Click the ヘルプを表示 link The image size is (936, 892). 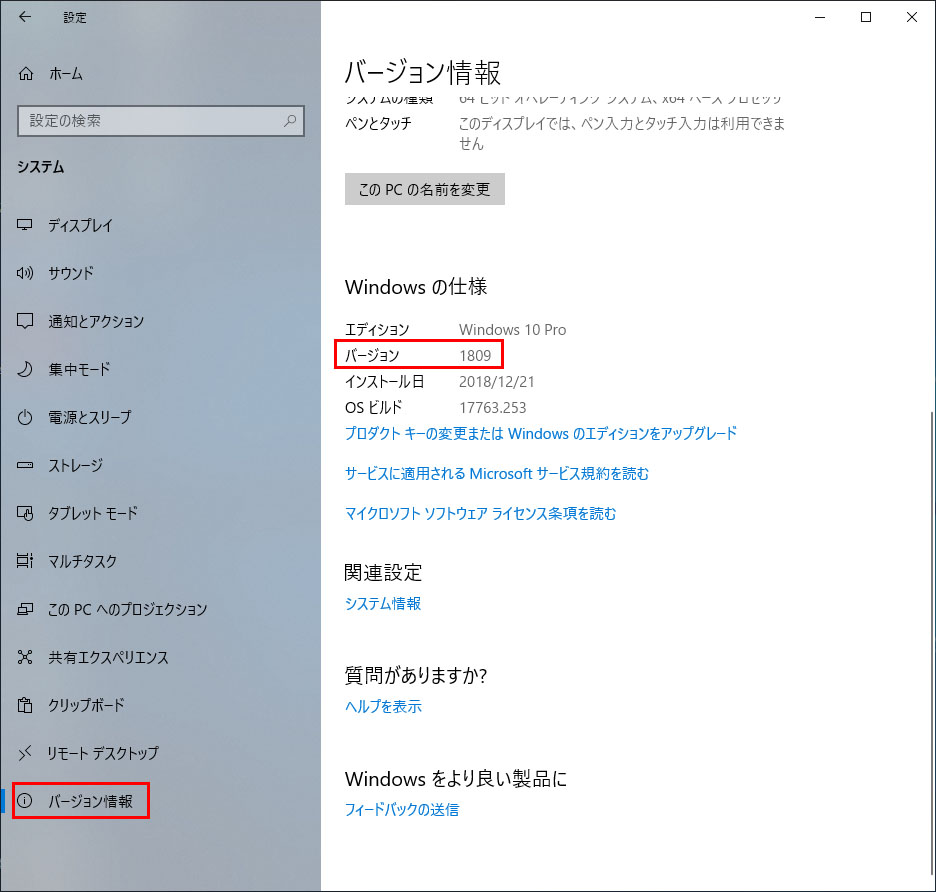(383, 706)
